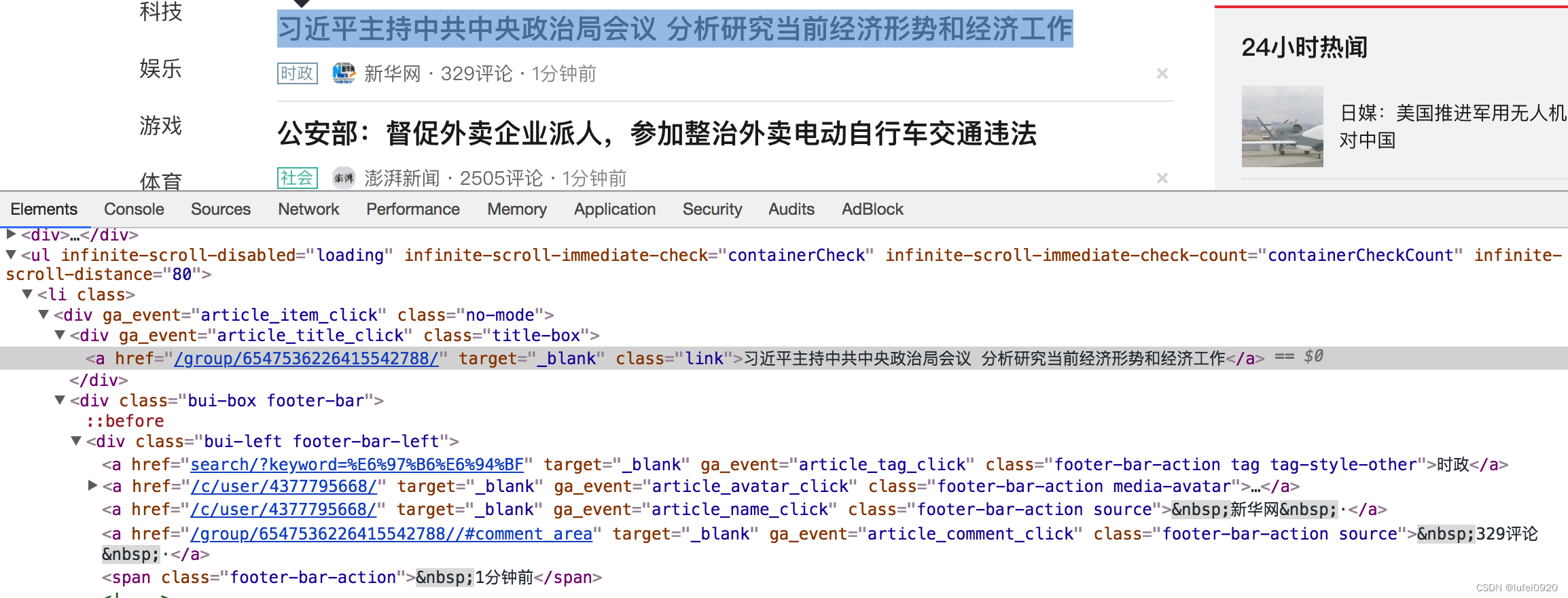Open the 2505评论 comments link
Viewport: 1568px width, 598px height.
point(501,178)
